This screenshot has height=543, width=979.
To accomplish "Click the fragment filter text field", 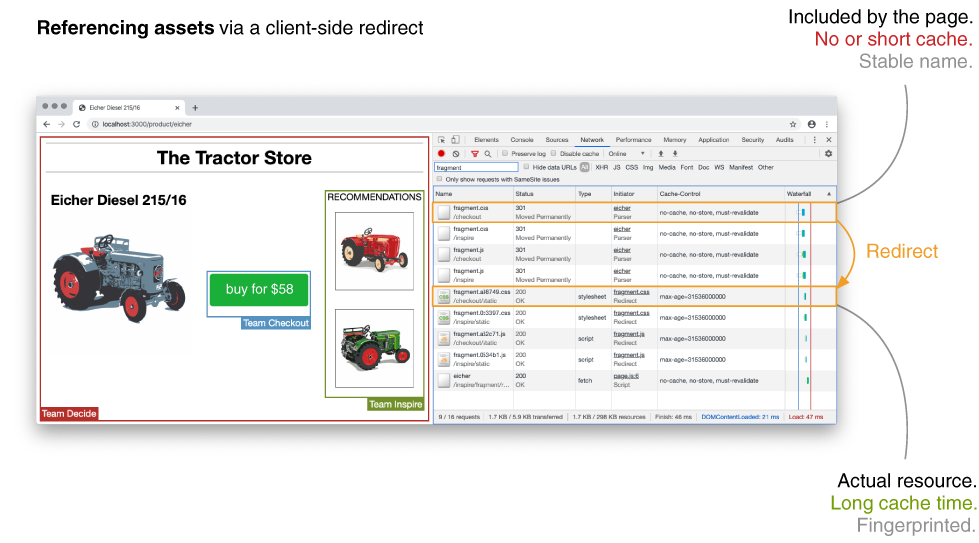I will click(476, 167).
